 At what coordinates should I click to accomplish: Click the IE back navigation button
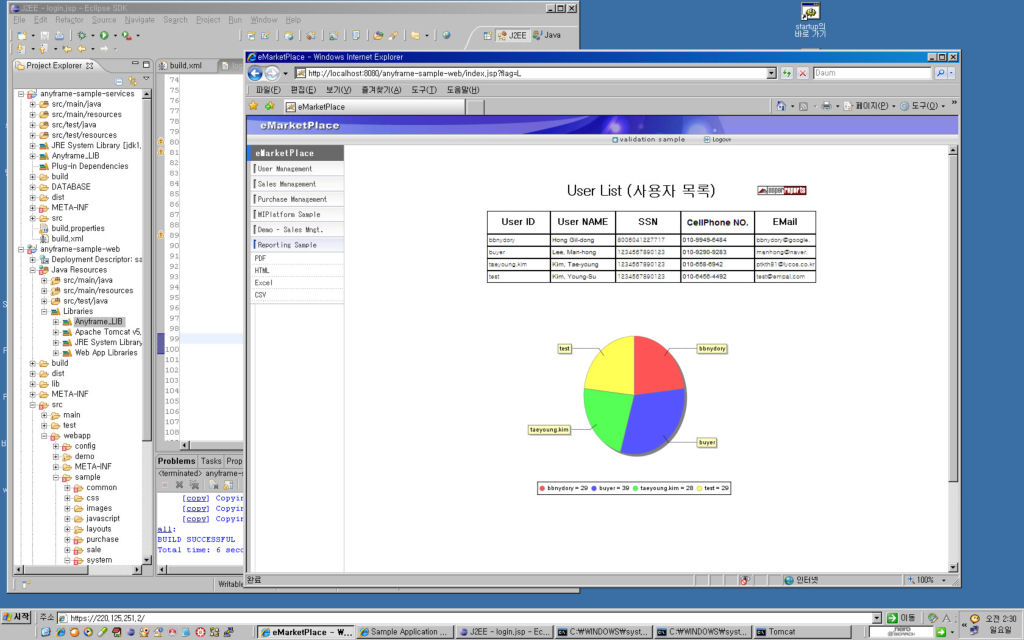click(x=255, y=73)
